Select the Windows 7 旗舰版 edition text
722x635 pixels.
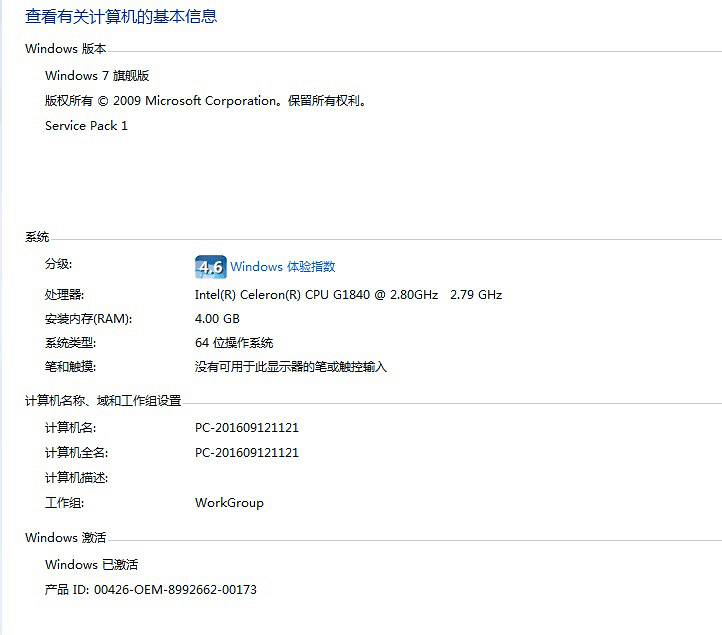pos(97,76)
